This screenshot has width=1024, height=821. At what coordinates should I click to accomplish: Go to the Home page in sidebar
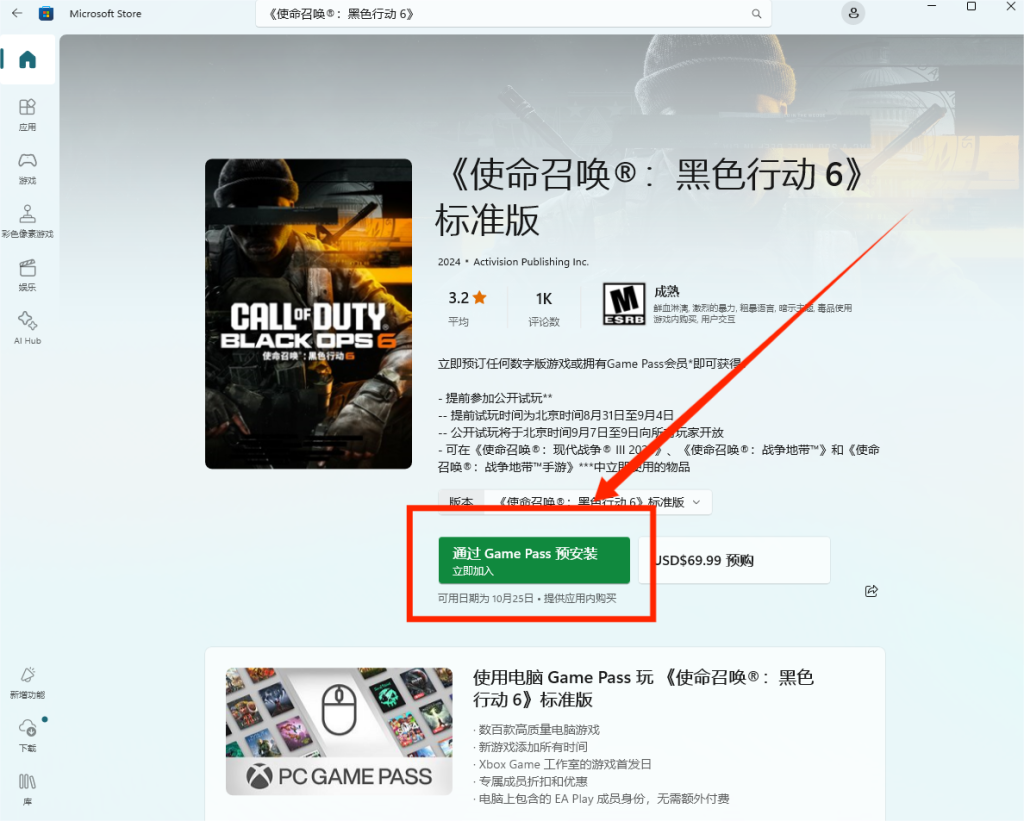click(27, 60)
